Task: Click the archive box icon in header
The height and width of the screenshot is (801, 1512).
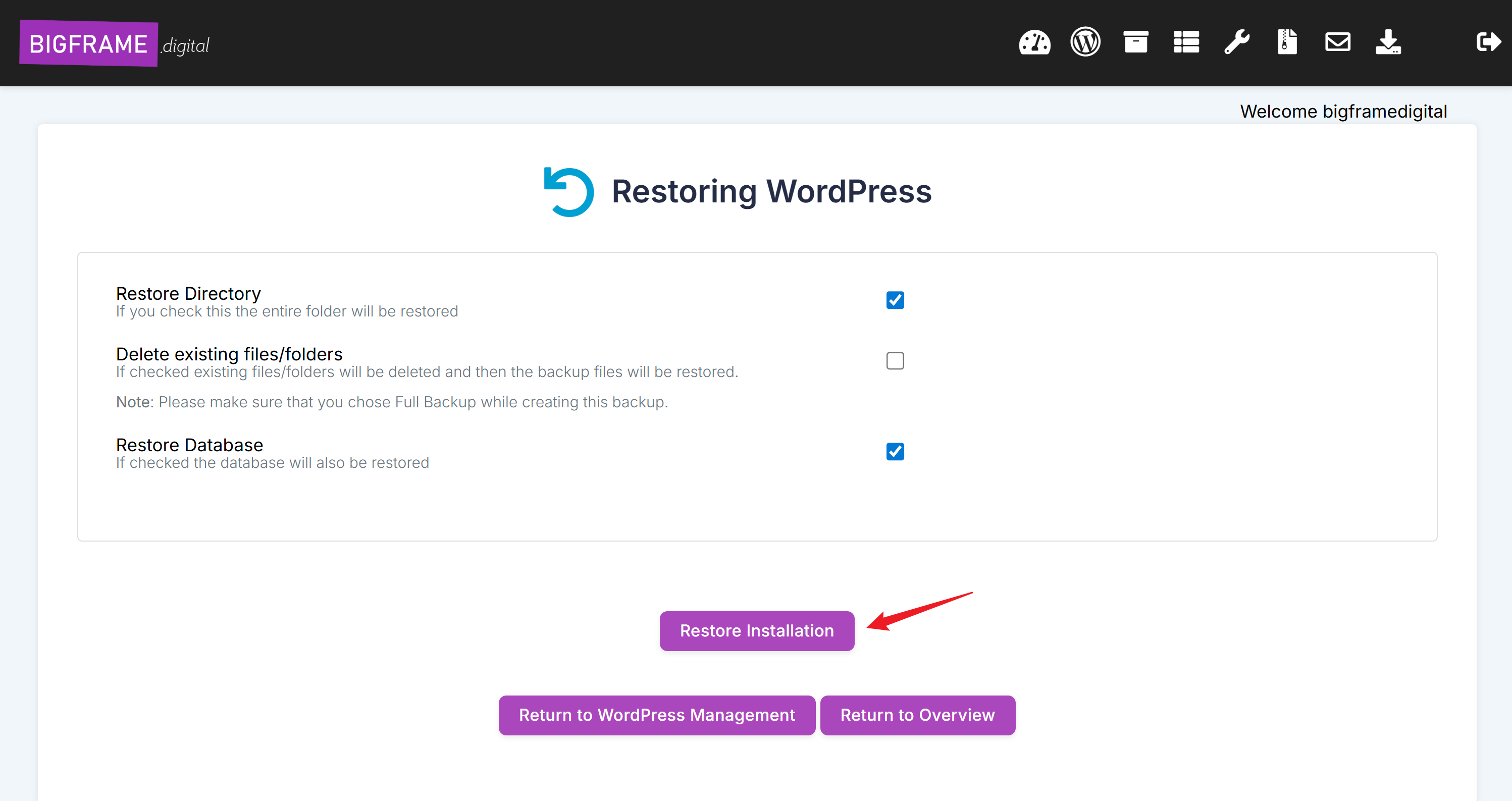Action: (1136, 42)
